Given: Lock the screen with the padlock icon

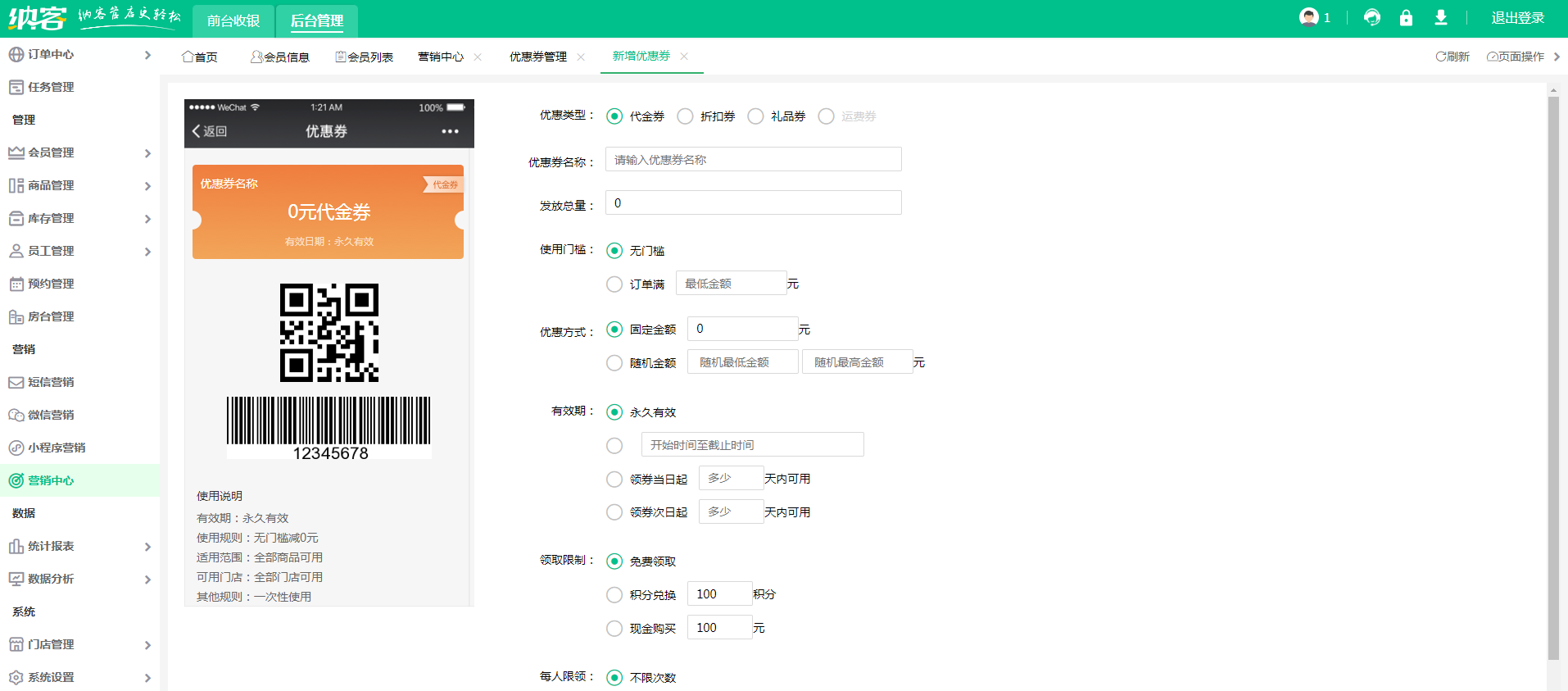Looking at the screenshot, I should (1406, 17).
